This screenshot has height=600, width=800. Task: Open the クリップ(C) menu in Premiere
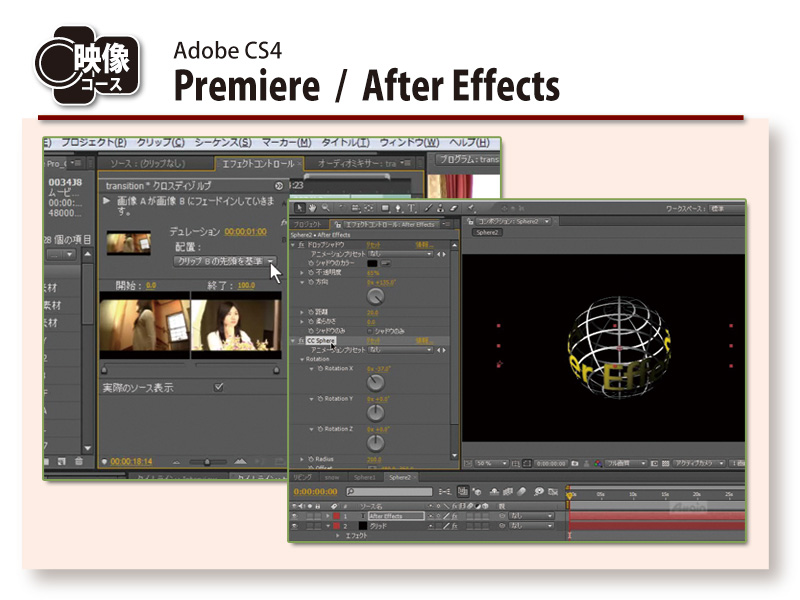[x=161, y=142]
